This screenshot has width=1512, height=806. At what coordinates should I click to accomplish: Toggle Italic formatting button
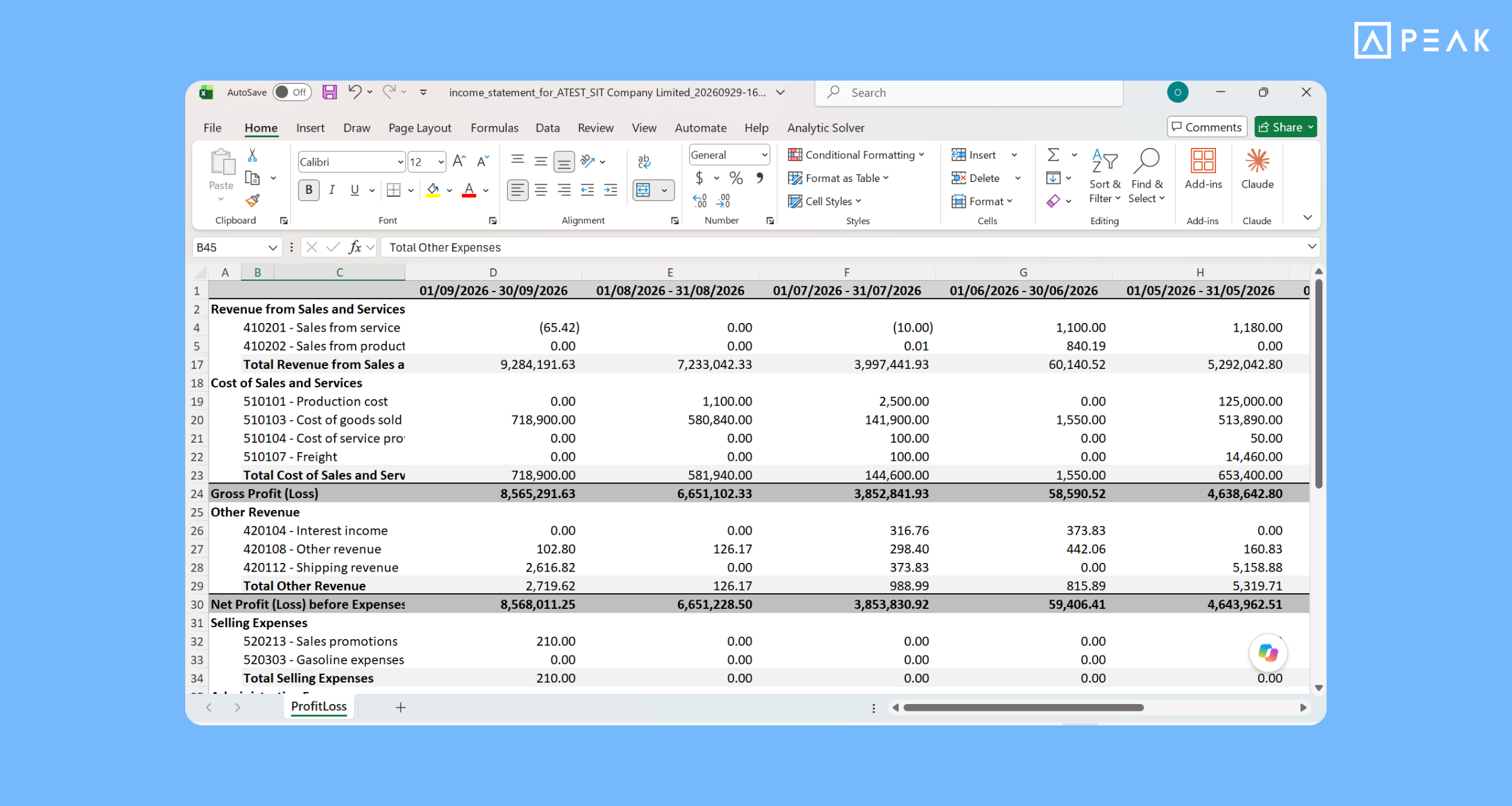[332, 190]
